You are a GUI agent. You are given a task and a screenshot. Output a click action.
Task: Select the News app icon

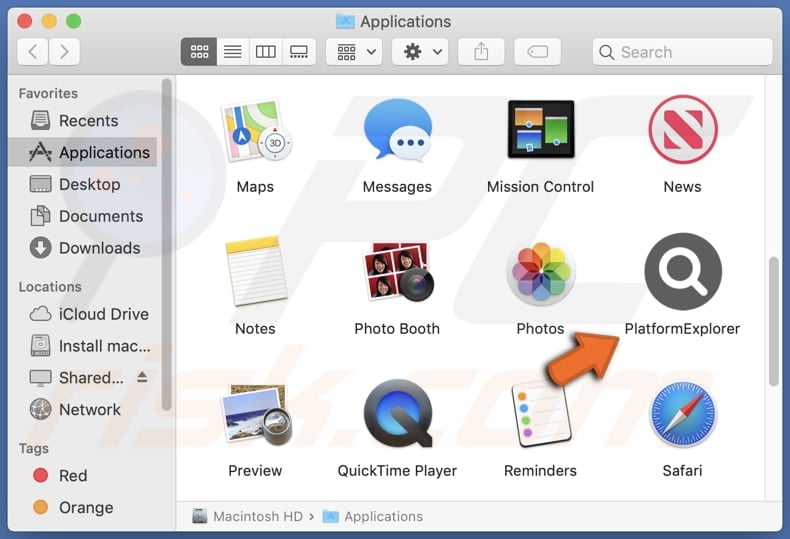point(683,129)
